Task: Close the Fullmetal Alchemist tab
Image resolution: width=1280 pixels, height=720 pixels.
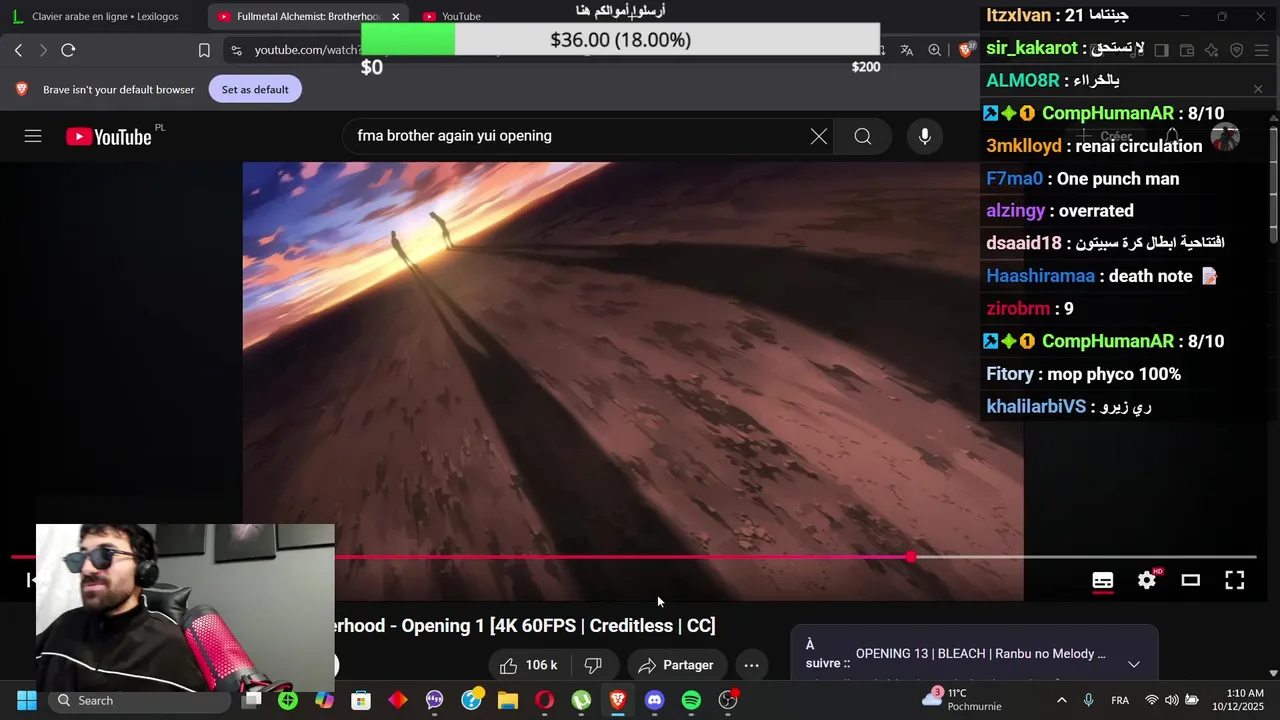Action: (x=396, y=16)
